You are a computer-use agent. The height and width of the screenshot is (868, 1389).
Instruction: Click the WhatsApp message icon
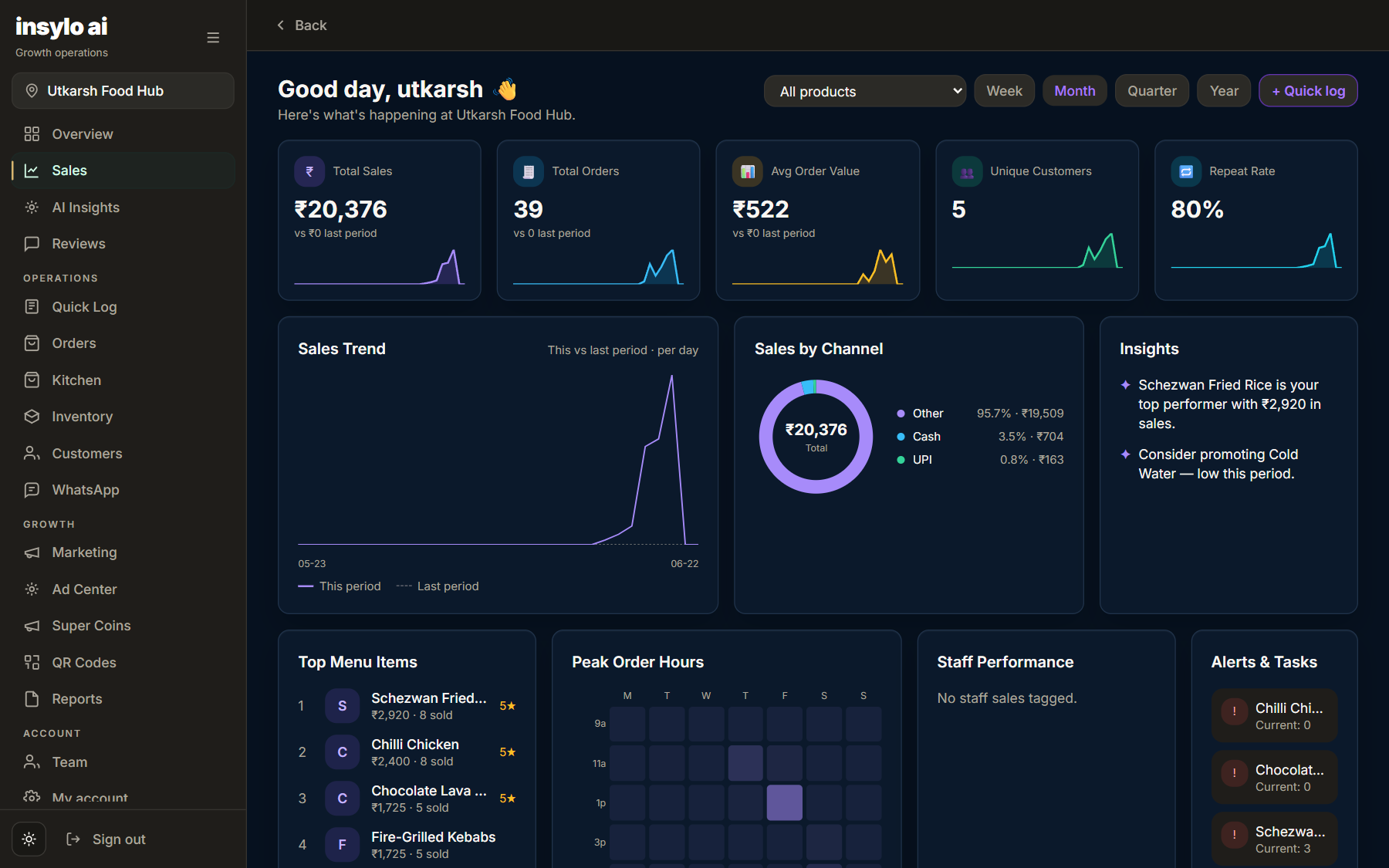(32, 490)
